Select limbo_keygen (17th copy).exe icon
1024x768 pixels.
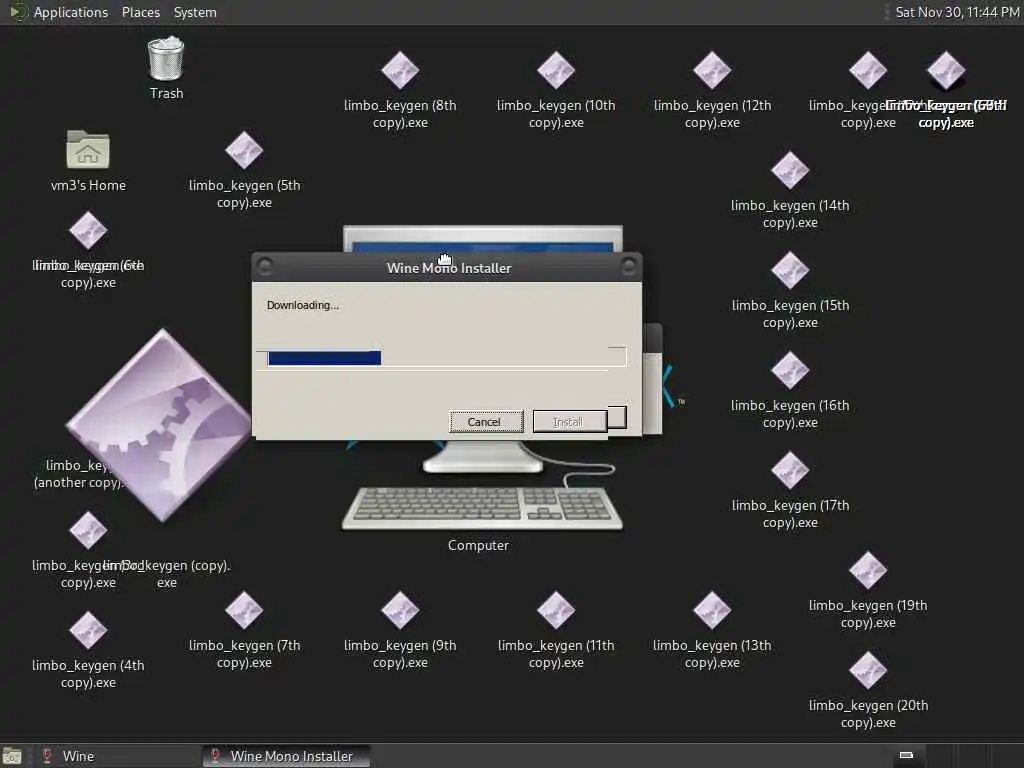tap(790, 470)
